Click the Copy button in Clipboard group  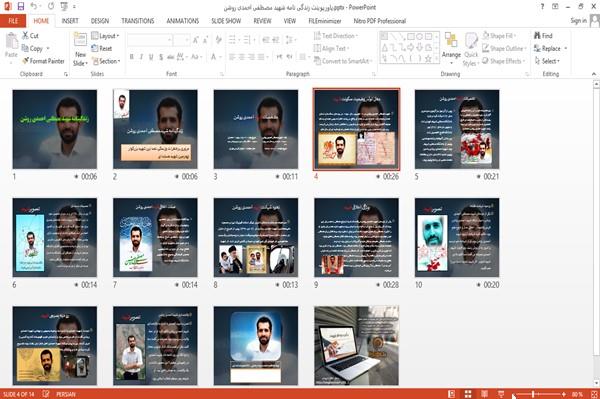pos(32,48)
